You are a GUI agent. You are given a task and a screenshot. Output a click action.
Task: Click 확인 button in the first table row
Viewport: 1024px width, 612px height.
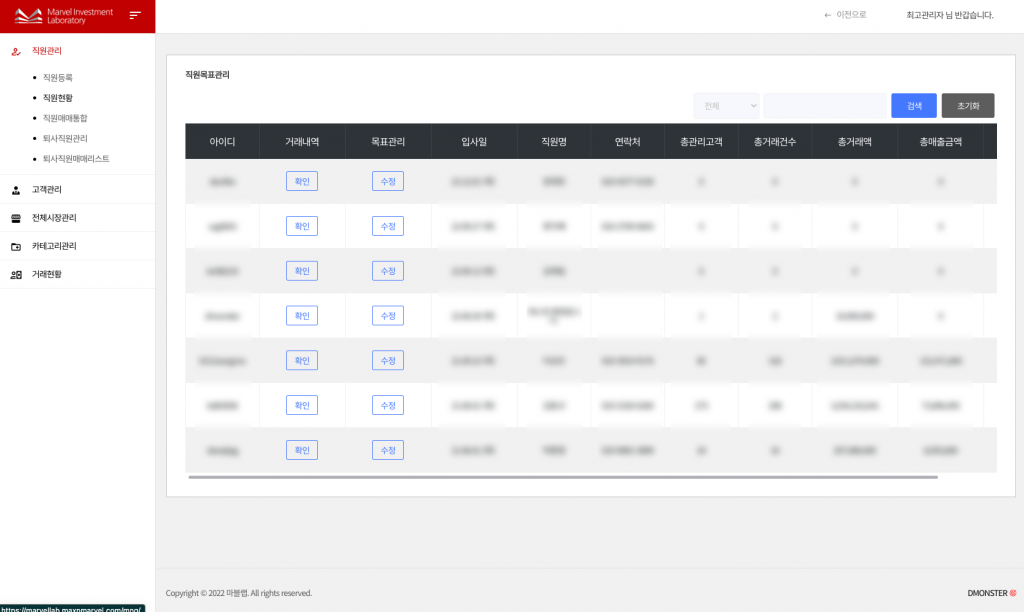(x=301, y=181)
